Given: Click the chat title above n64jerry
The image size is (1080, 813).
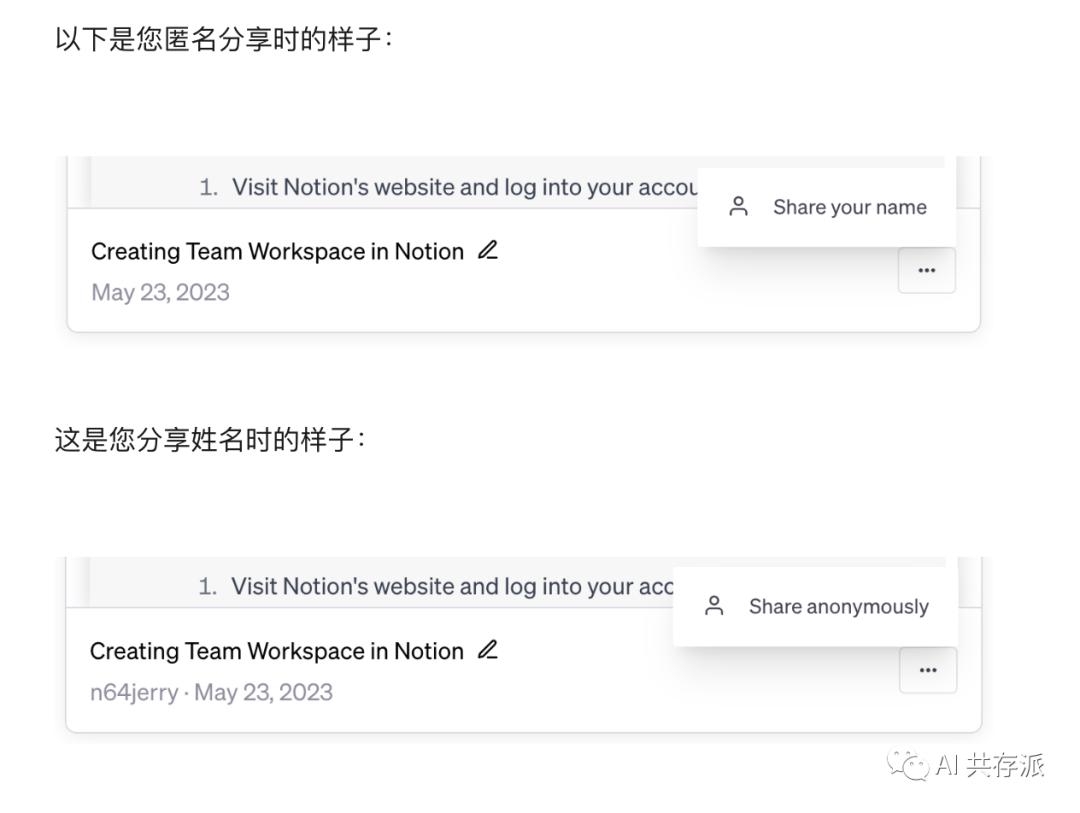Looking at the screenshot, I should [x=276, y=652].
